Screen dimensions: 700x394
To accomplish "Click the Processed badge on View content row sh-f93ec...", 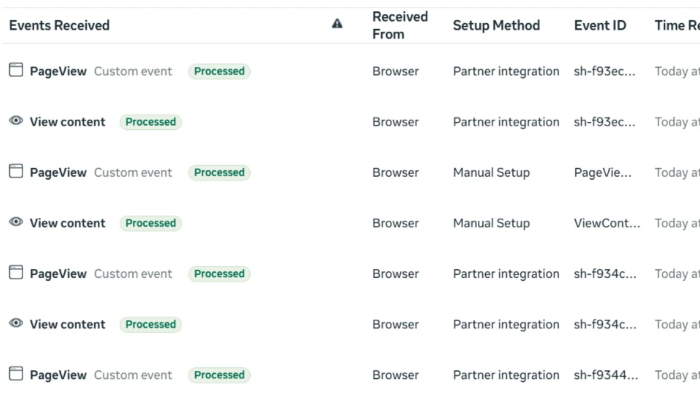I will (x=150, y=122).
